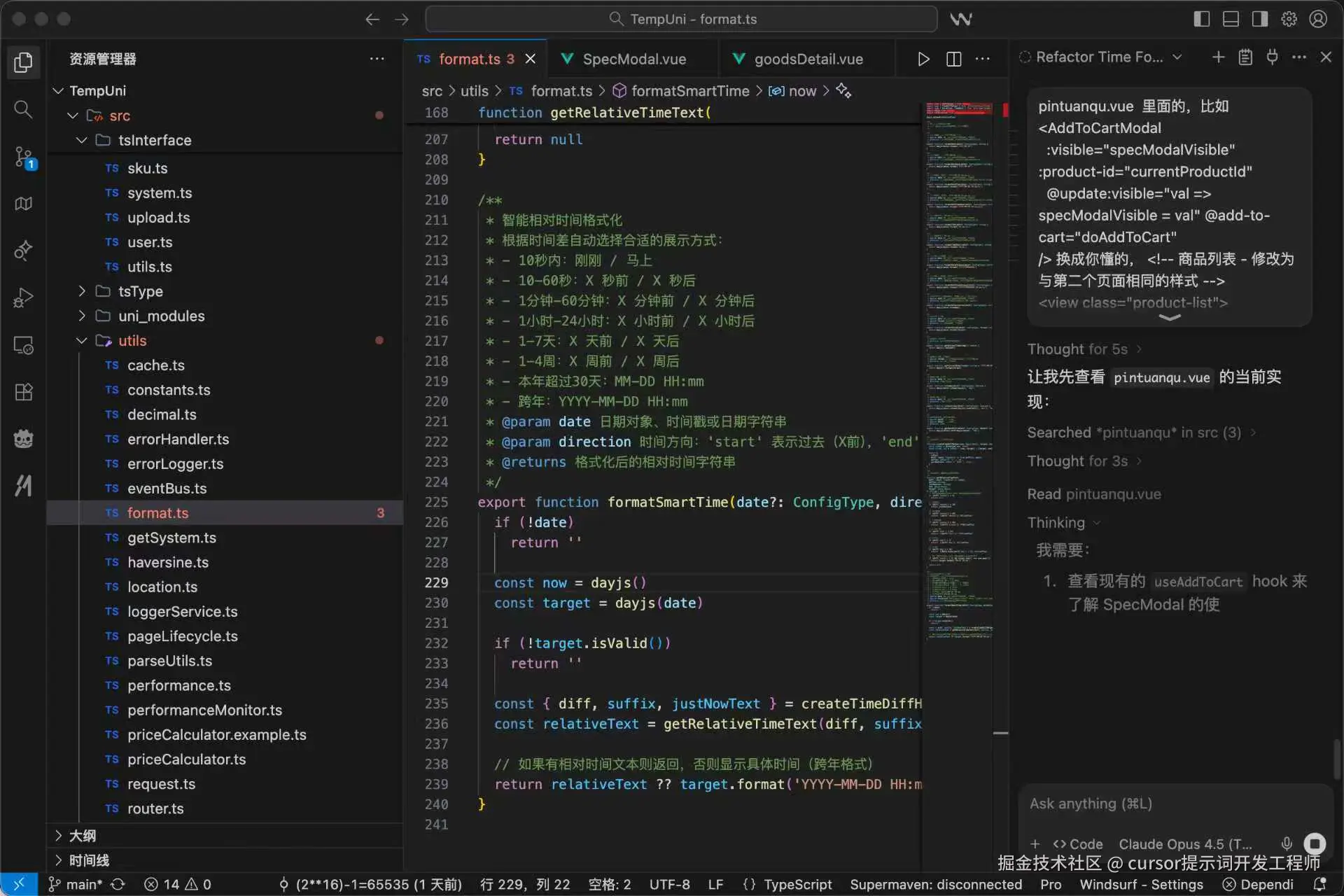Screen dimensions: 1344x896
Task: Toggle the primary sidebar visibility
Action: (x=1202, y=19)
